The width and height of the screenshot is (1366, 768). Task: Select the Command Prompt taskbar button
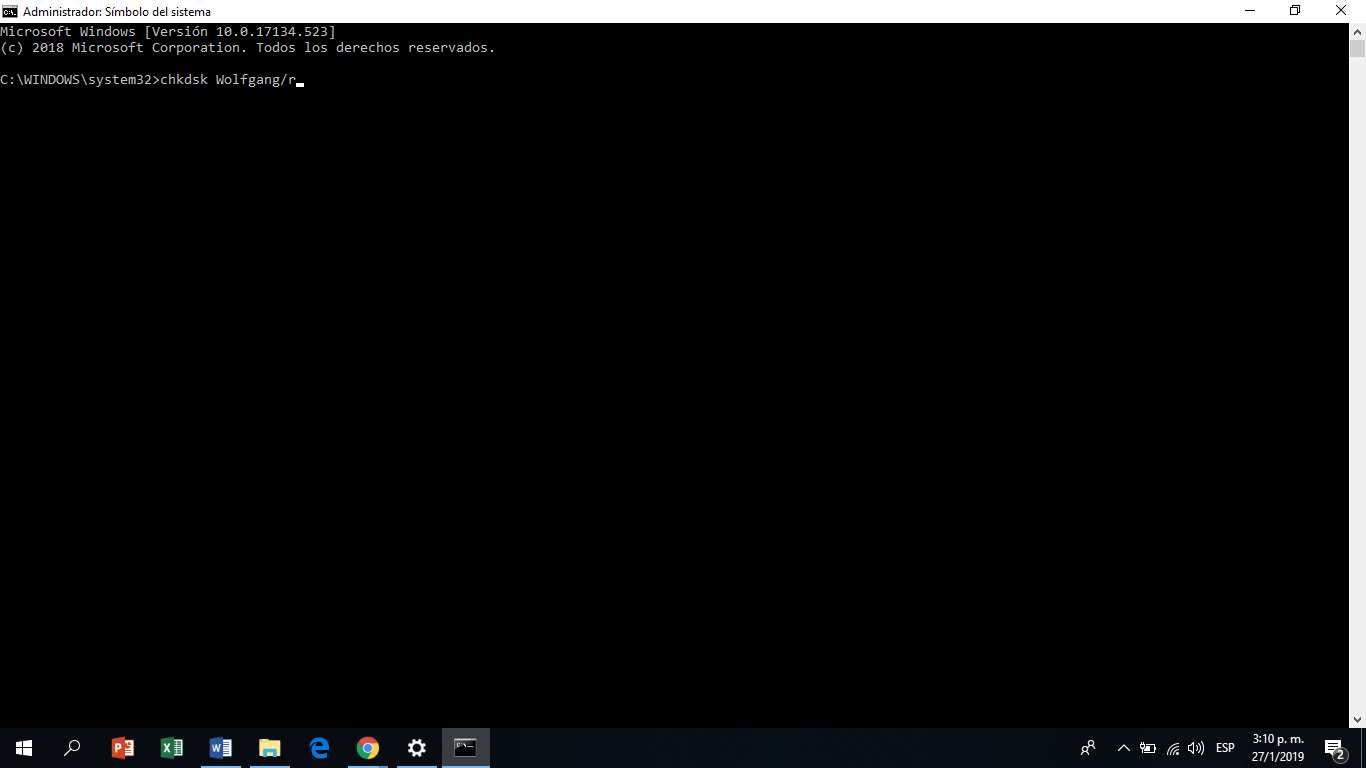(466, 747)
